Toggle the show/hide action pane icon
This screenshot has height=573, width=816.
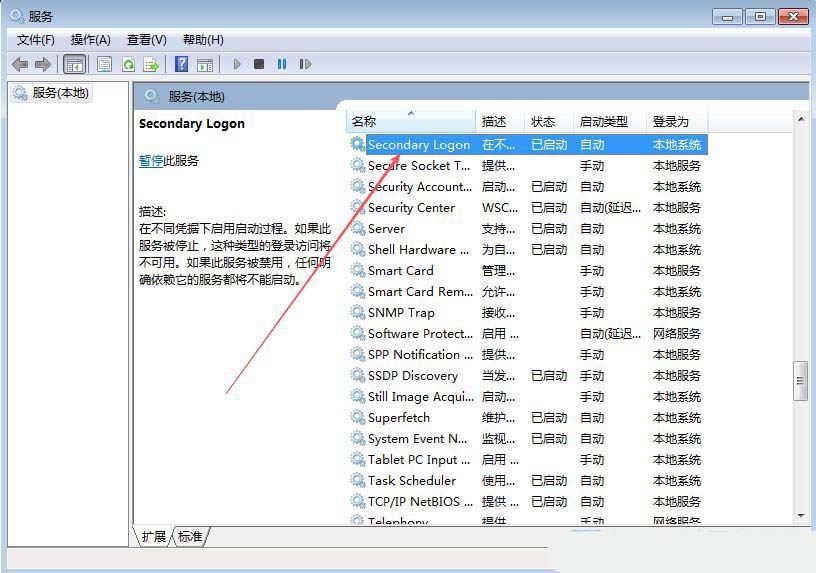click(205, 65)
